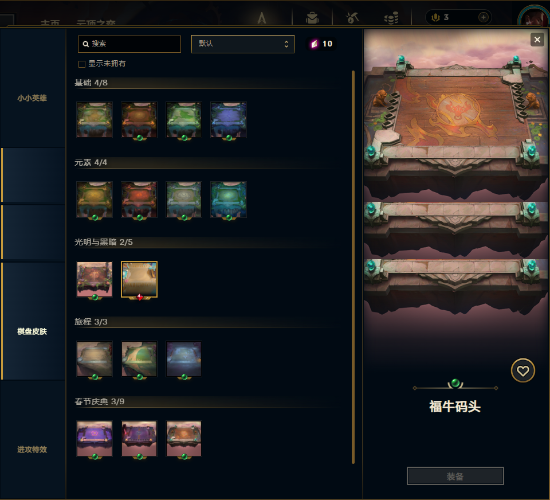Viewport: 550px width, 500px height.
Task: Click the magnifier icon in search box
Action: coord(86,44)
